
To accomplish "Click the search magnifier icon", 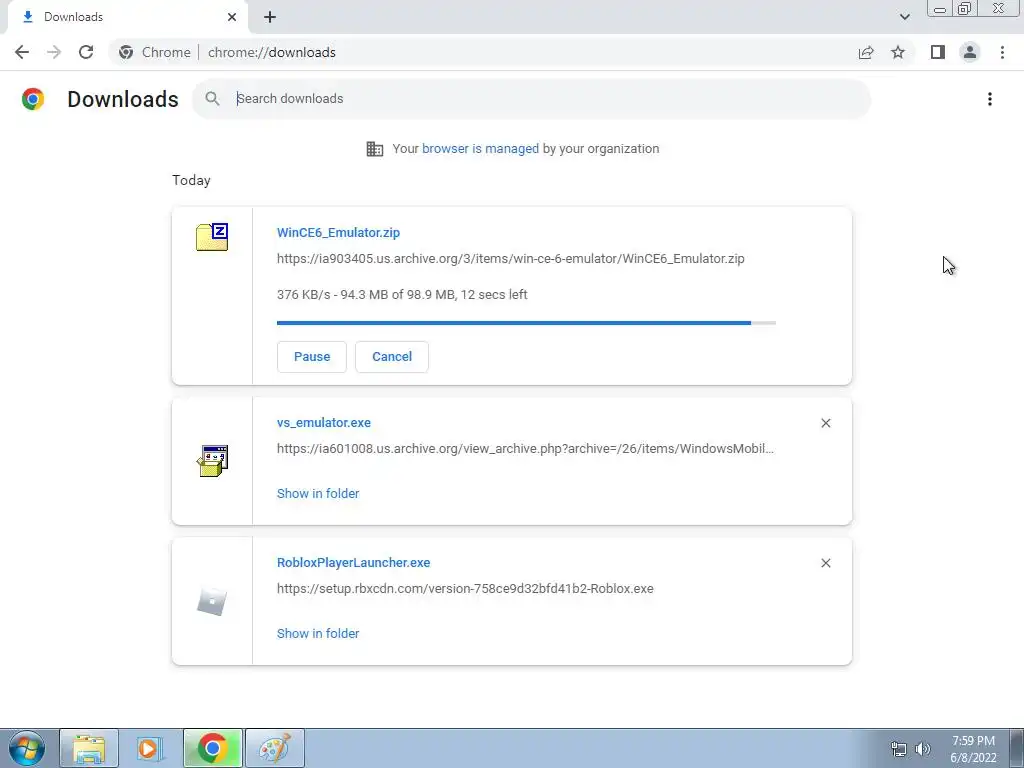I will pos(212,99).
